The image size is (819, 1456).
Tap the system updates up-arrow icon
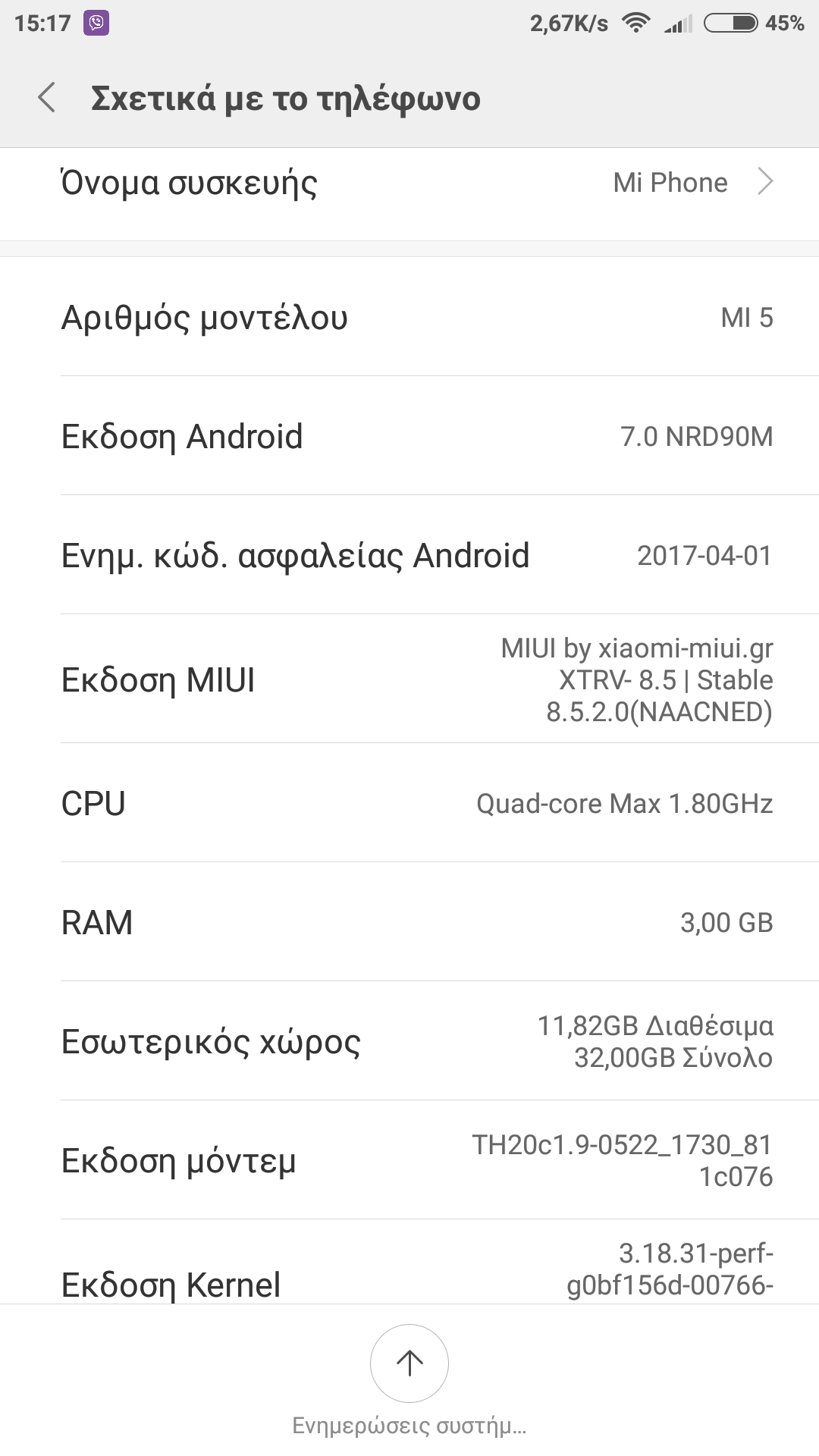[x=409, y=1363]
